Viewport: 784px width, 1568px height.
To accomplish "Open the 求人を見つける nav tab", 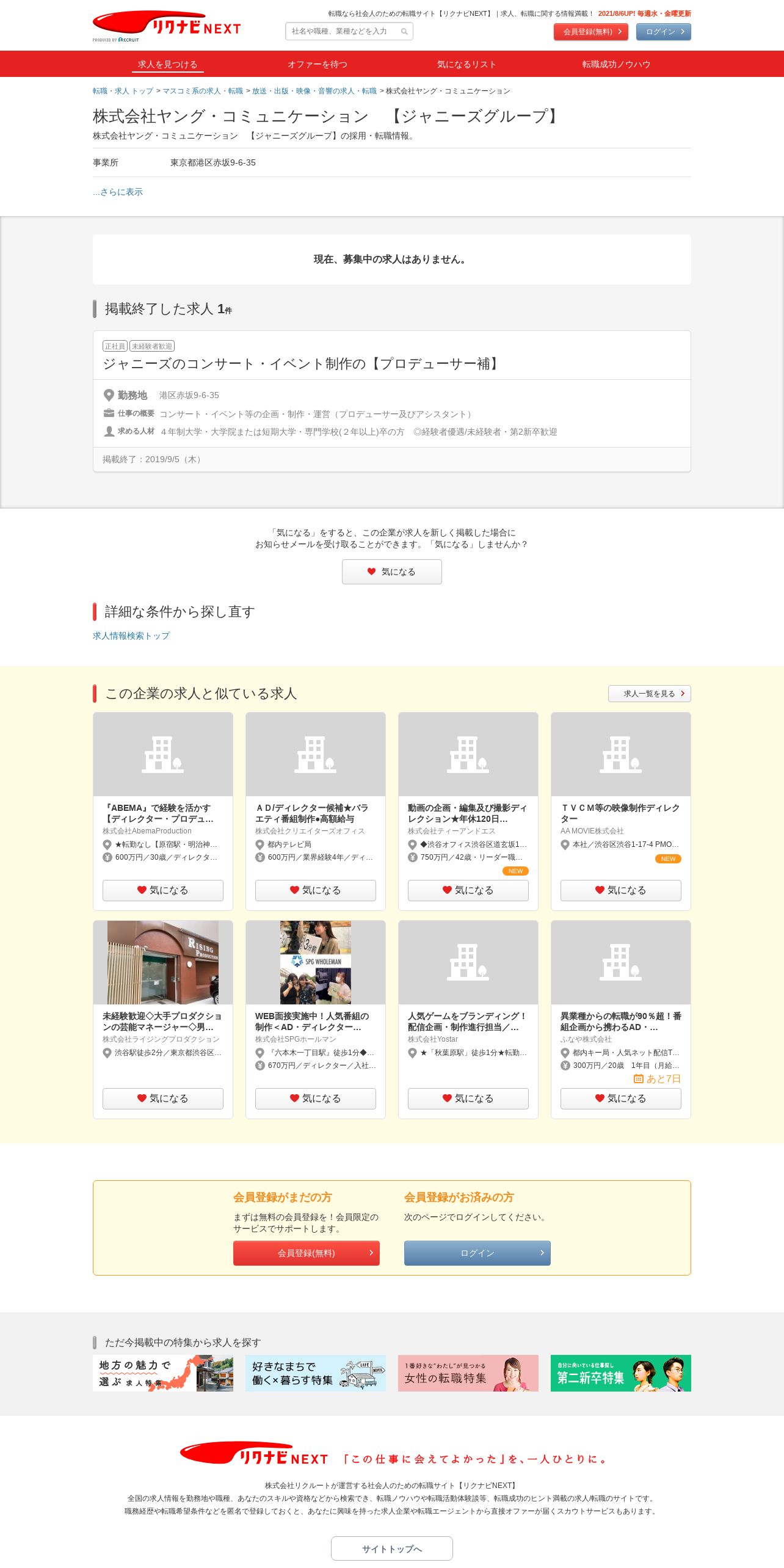I will click(167, 64).
